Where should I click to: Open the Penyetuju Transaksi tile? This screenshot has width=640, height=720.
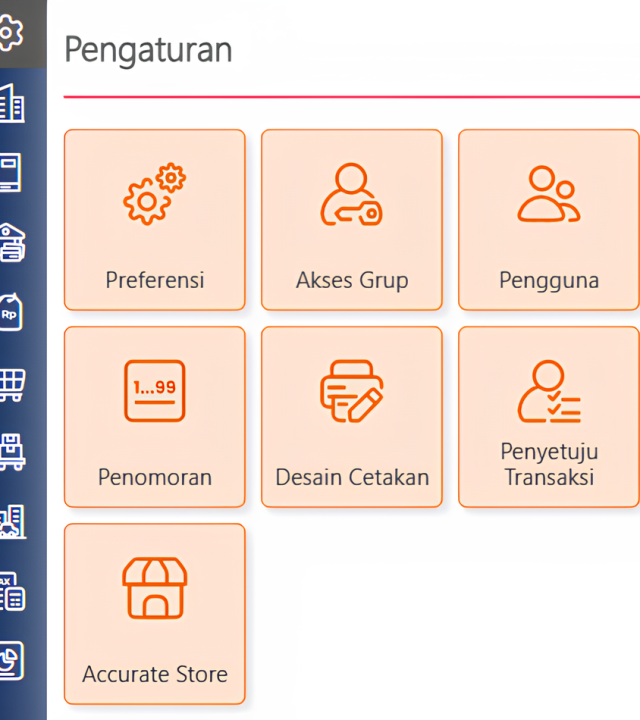pos(549,416)
